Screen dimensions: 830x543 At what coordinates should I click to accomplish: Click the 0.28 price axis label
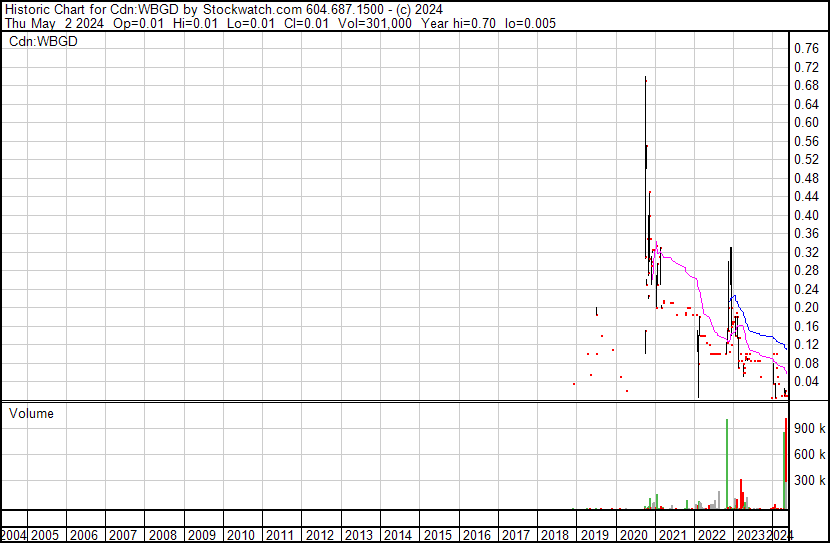click(806, 270)
